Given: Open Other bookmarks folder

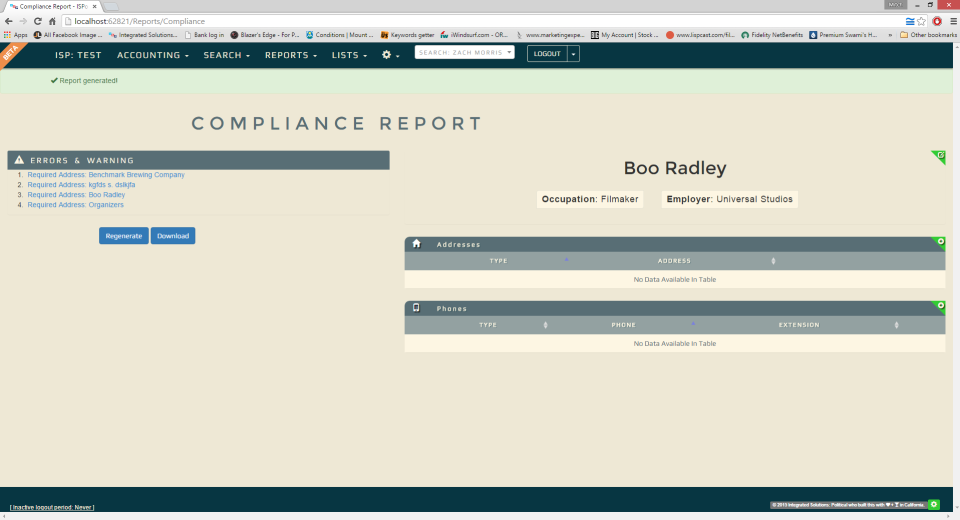Looking at the screenshot, I should [928, 35].
